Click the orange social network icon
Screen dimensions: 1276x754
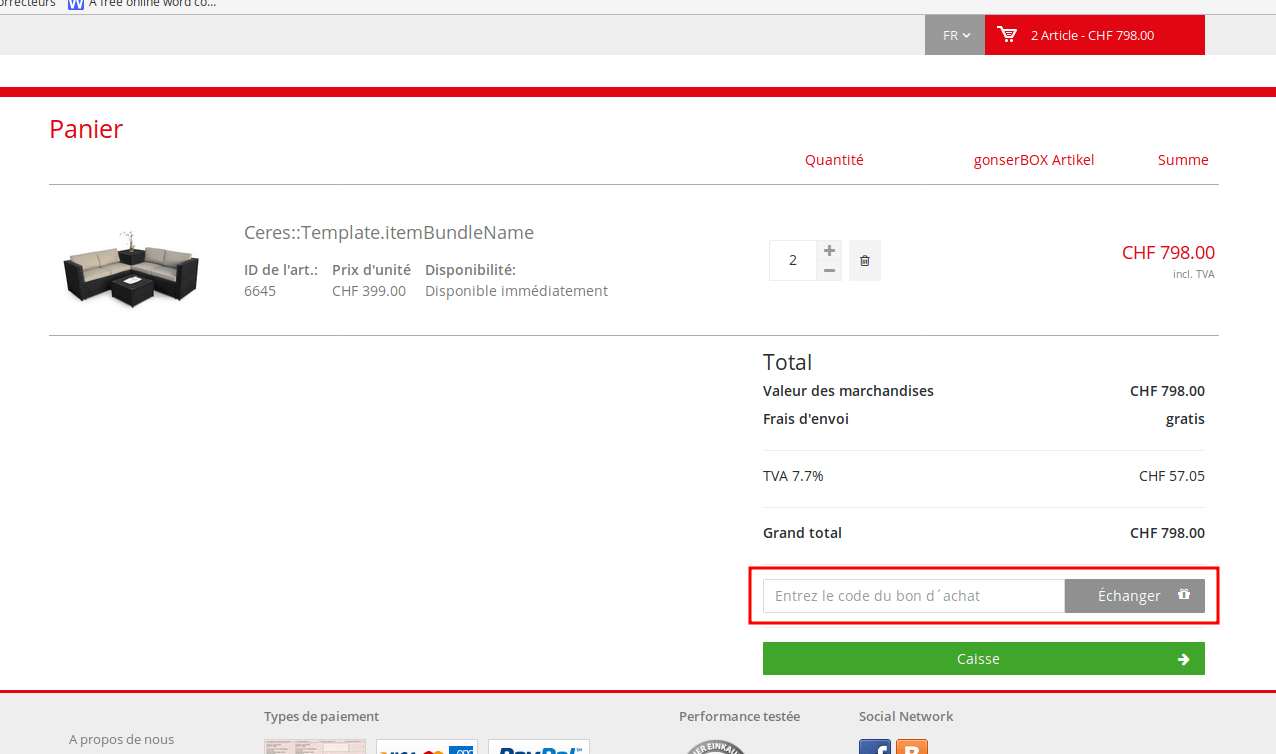tap(911, 746)
